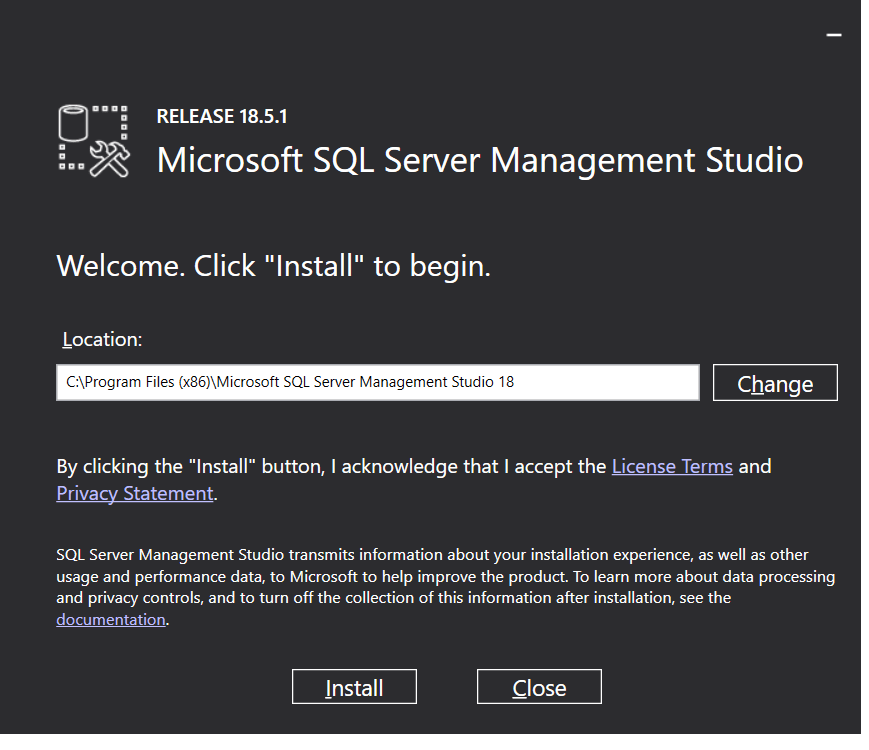Open the documentation link

click(x=111, y=619)
